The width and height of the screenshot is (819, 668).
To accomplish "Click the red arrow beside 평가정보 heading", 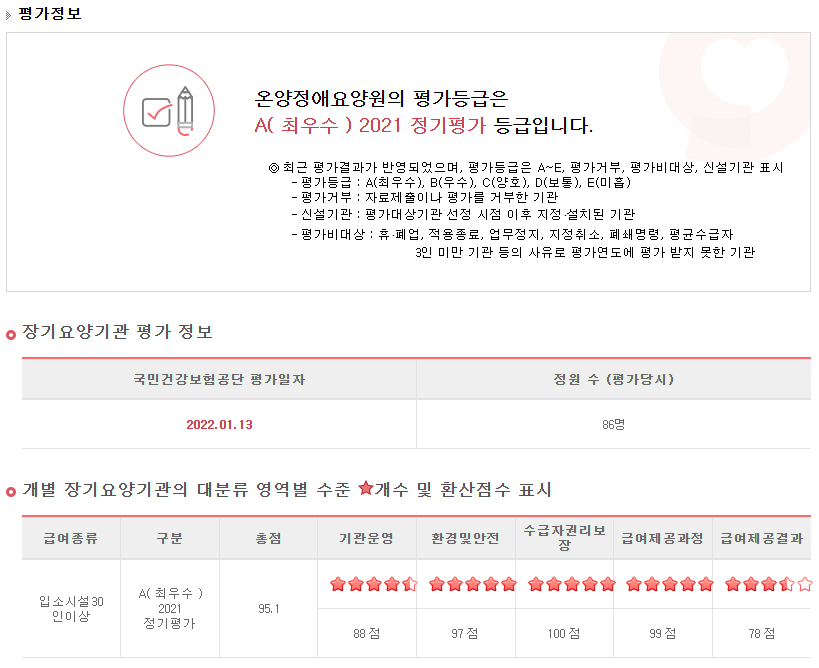I will pos(8,15).
